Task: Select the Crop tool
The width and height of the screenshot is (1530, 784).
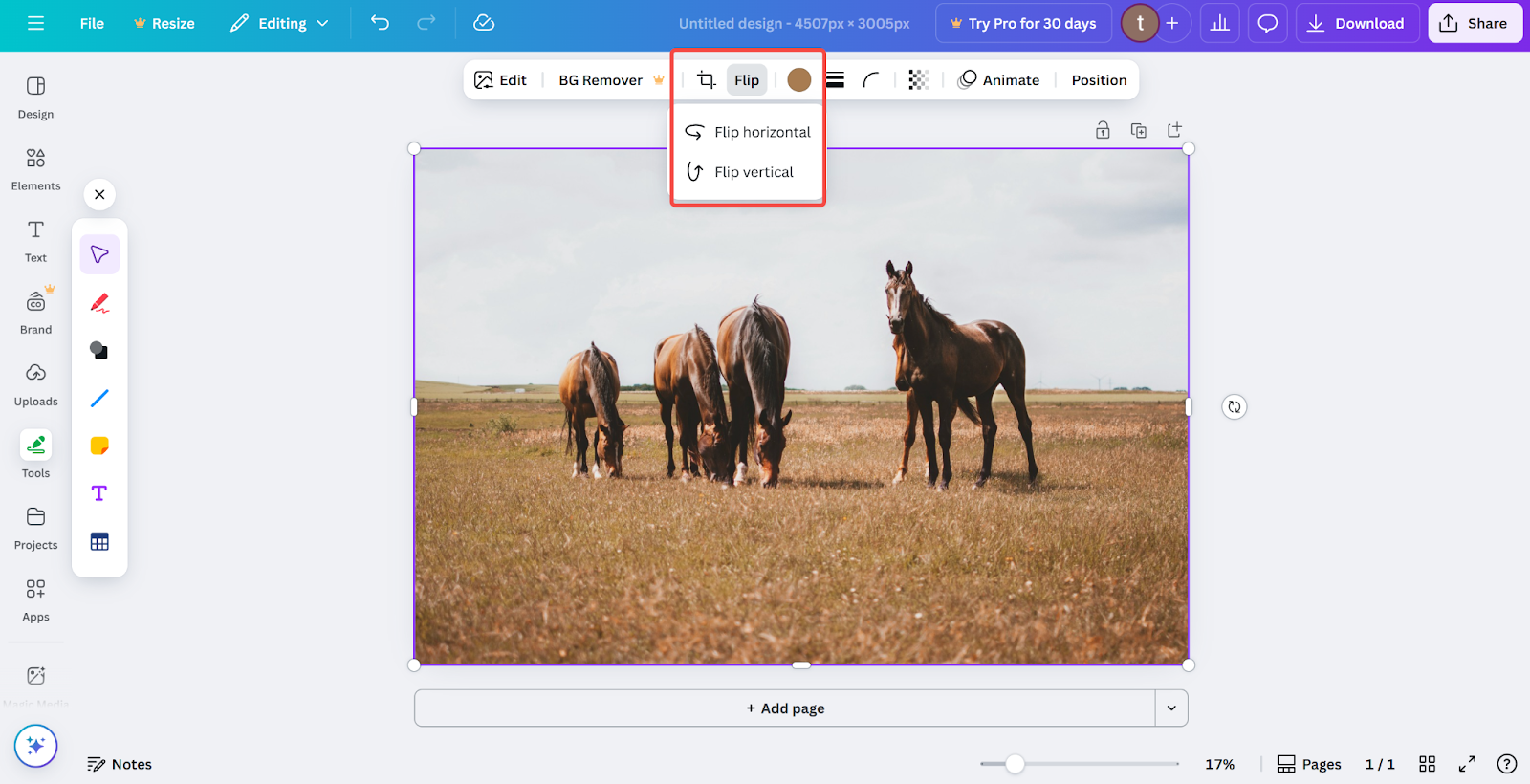Action: [x=706, y=80]
